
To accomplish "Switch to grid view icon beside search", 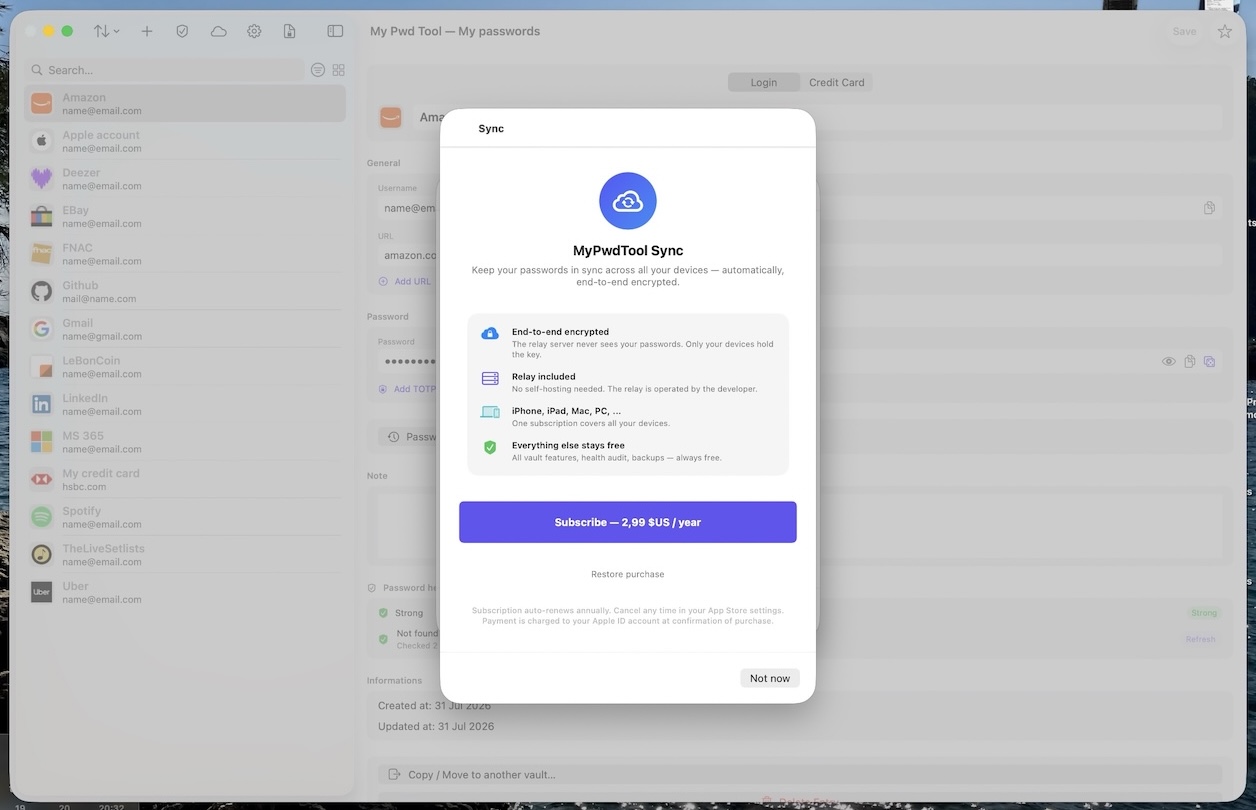I will (339, 70).
